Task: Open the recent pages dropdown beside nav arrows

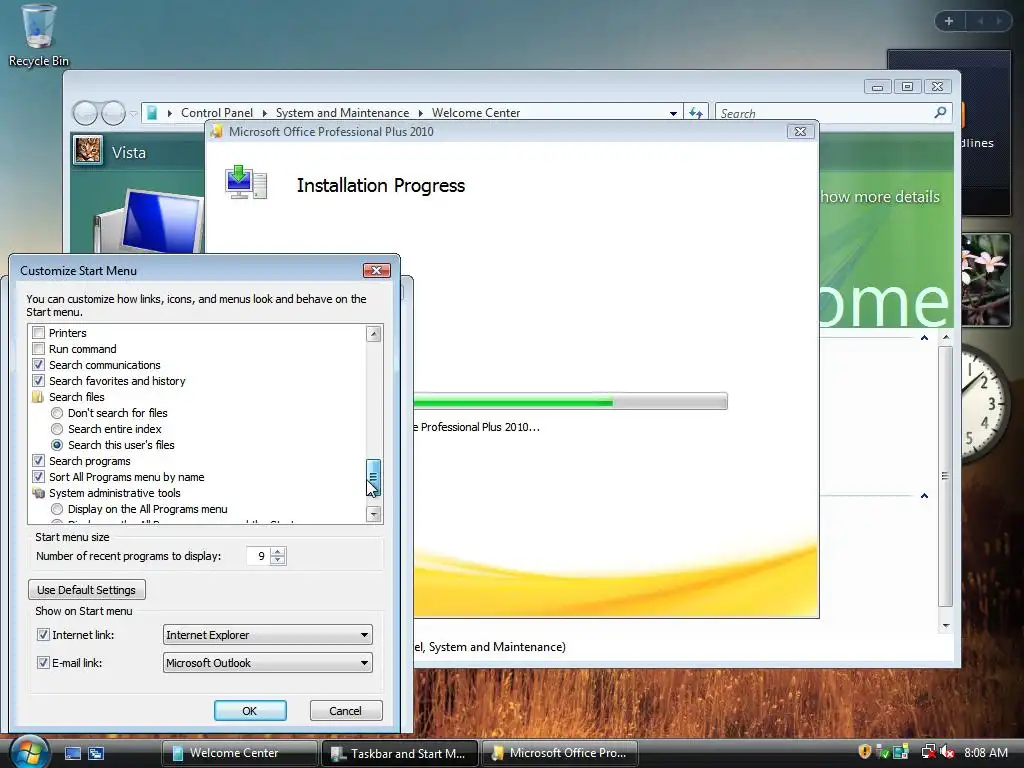Action: coord(133,114)
